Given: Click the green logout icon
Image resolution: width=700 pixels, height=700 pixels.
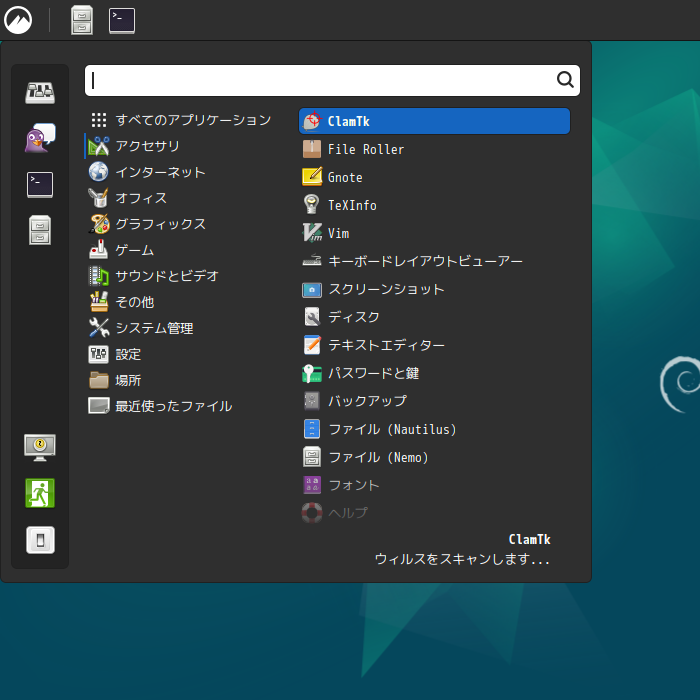Looking at the screenshot, I should pyautogui.click(x=40, y=493).
